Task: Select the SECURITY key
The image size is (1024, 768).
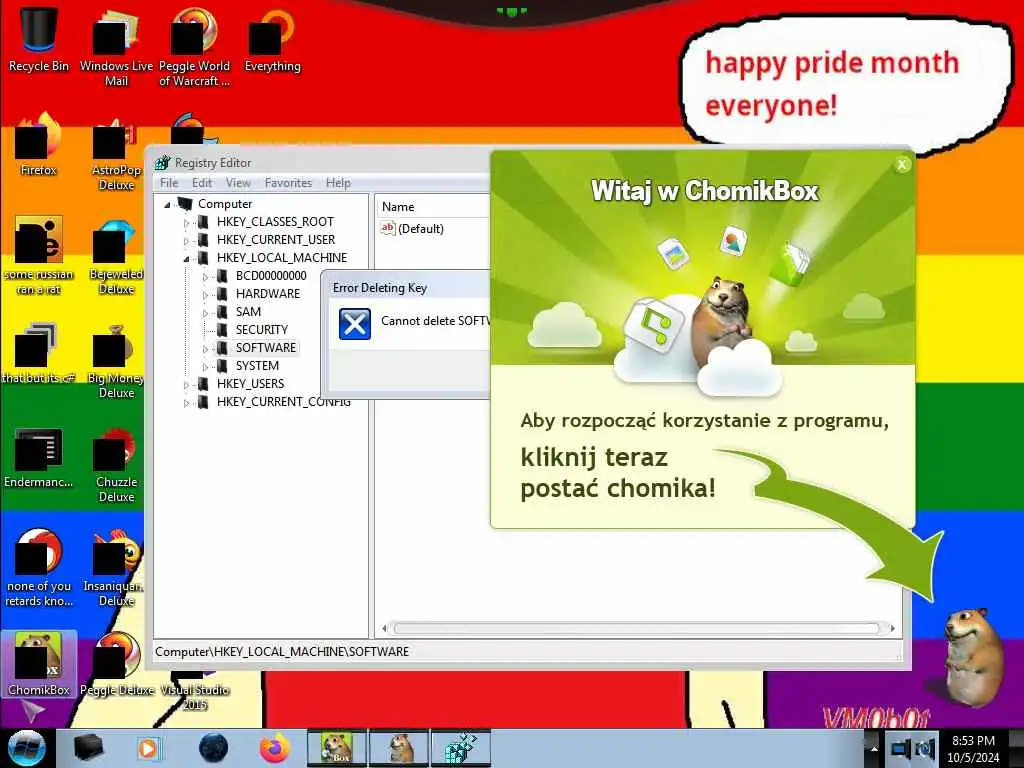Action: pyautogui.click(x=261, y=330)
